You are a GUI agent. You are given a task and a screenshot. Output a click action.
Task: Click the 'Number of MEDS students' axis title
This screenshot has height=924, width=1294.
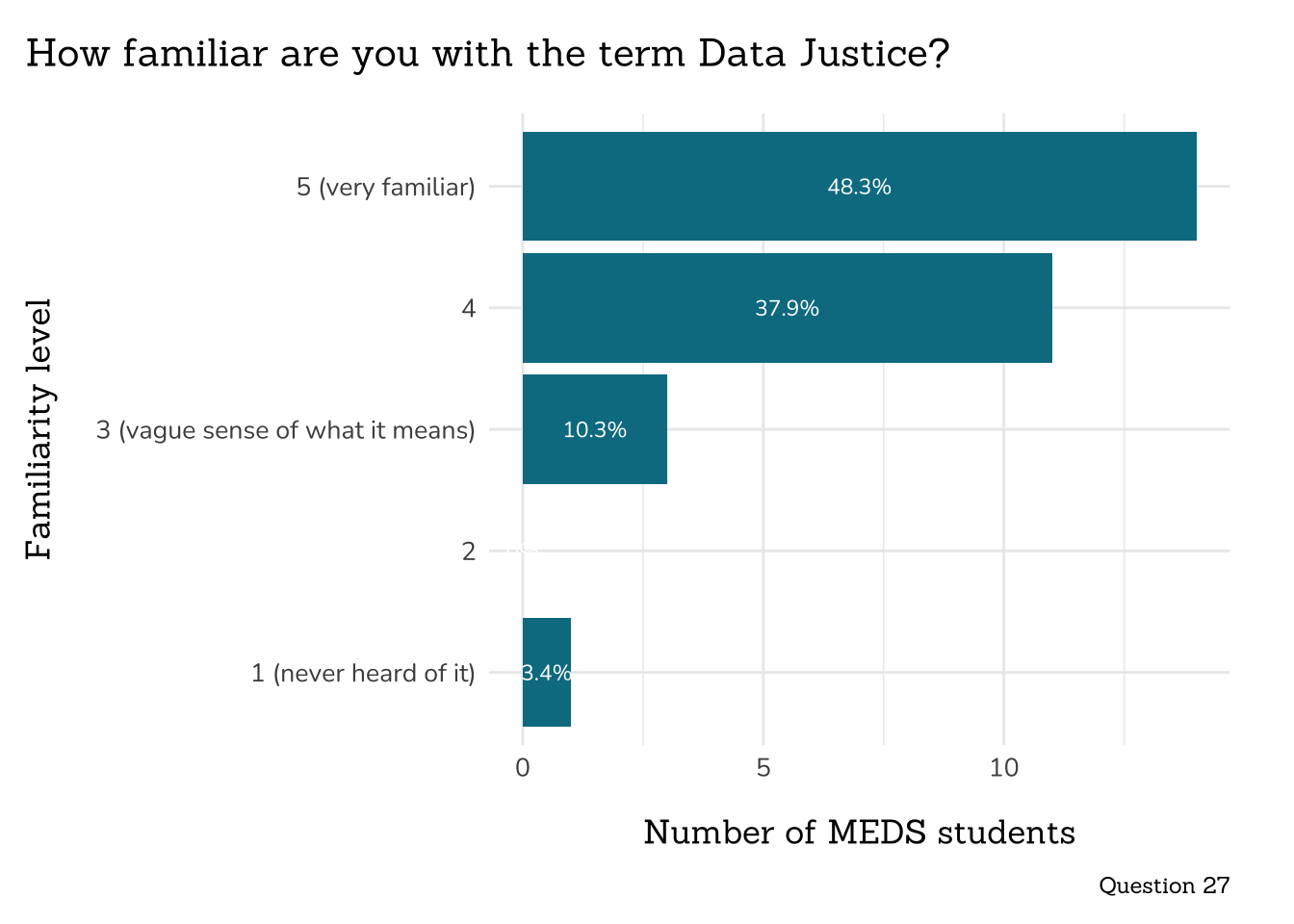pyautogui.click(x=859, y=833)
